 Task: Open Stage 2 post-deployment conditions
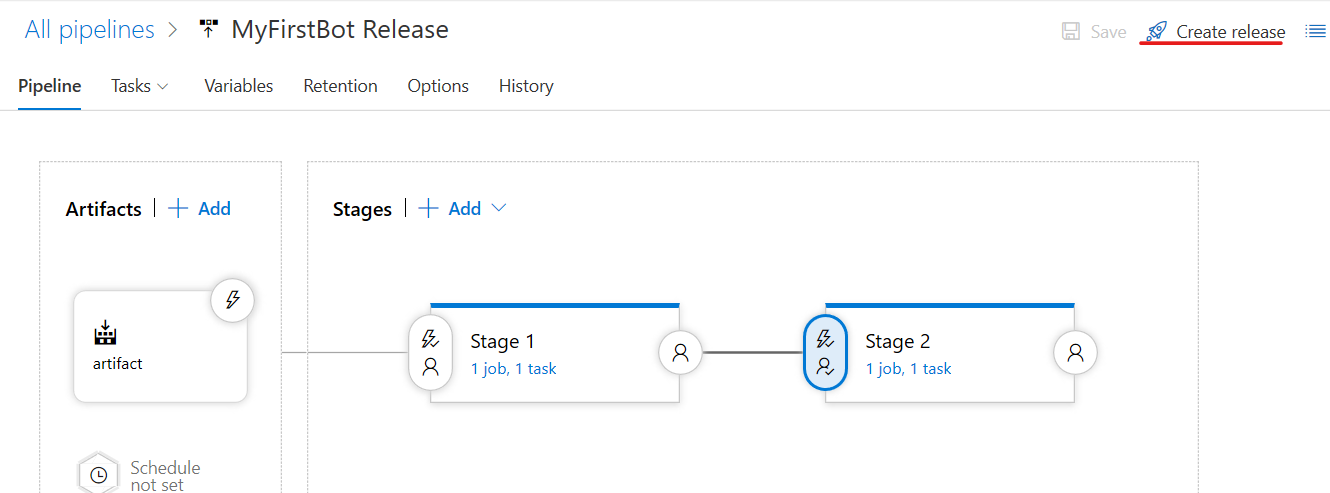coord(1076,352)
